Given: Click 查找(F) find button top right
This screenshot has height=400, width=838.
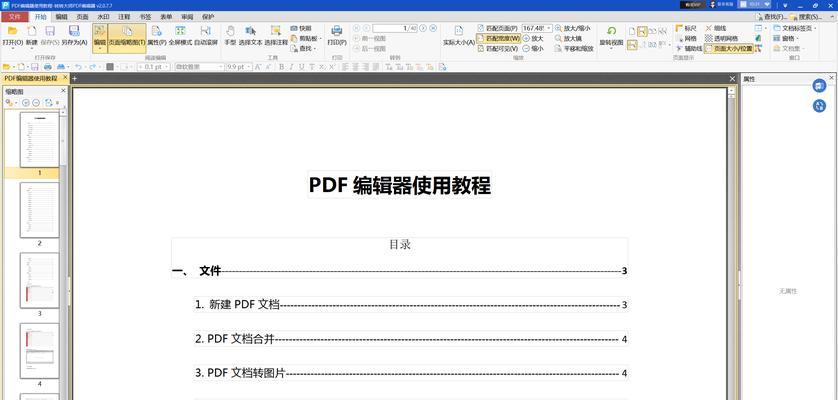Looking at the screenshot, I should 771,17.
